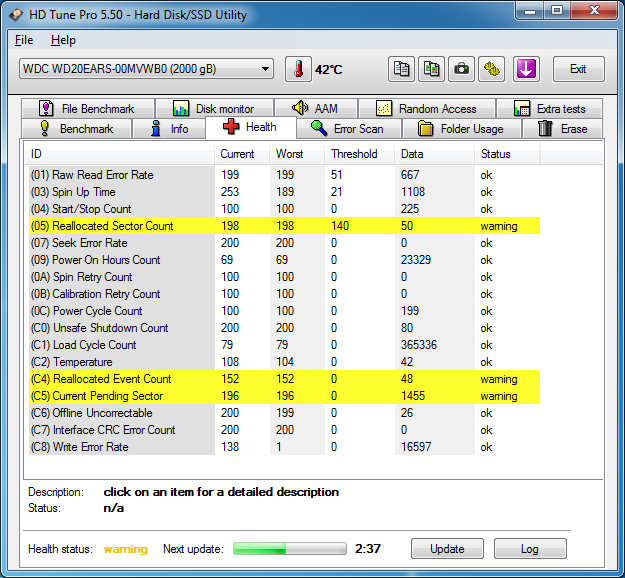Screen dimensions: 625x578
Task: Open the Random Access tab
Action: click(x=427, y=108)
